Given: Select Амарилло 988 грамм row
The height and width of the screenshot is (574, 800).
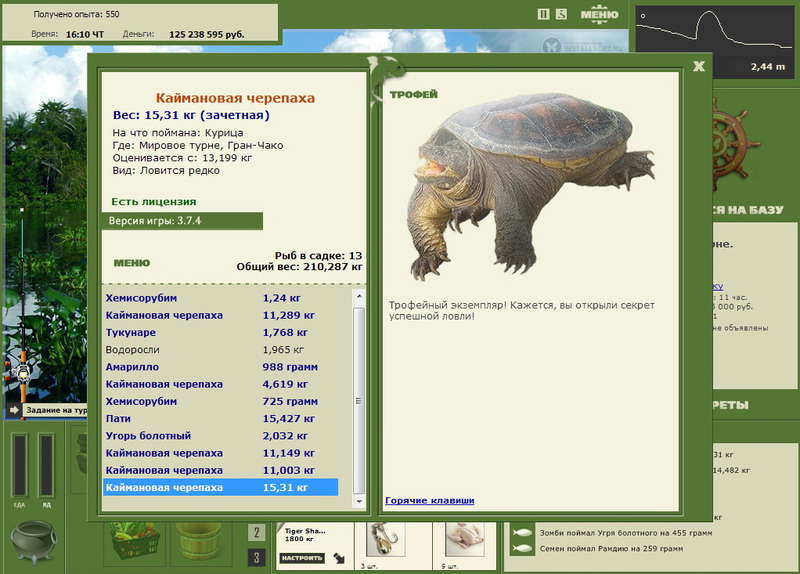Looking at the screenshot, I should (220, 367).
